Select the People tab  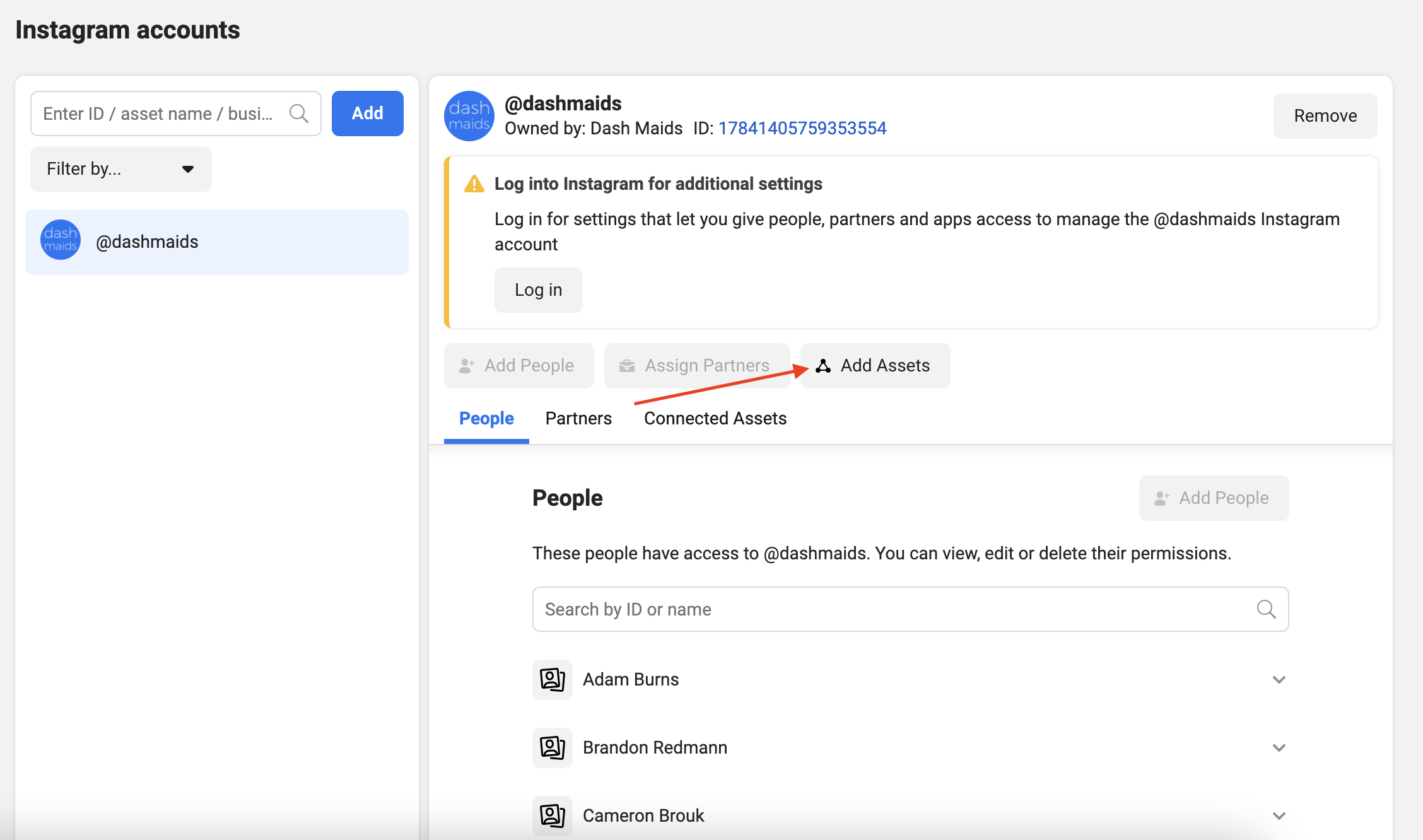tap(486, 419)
